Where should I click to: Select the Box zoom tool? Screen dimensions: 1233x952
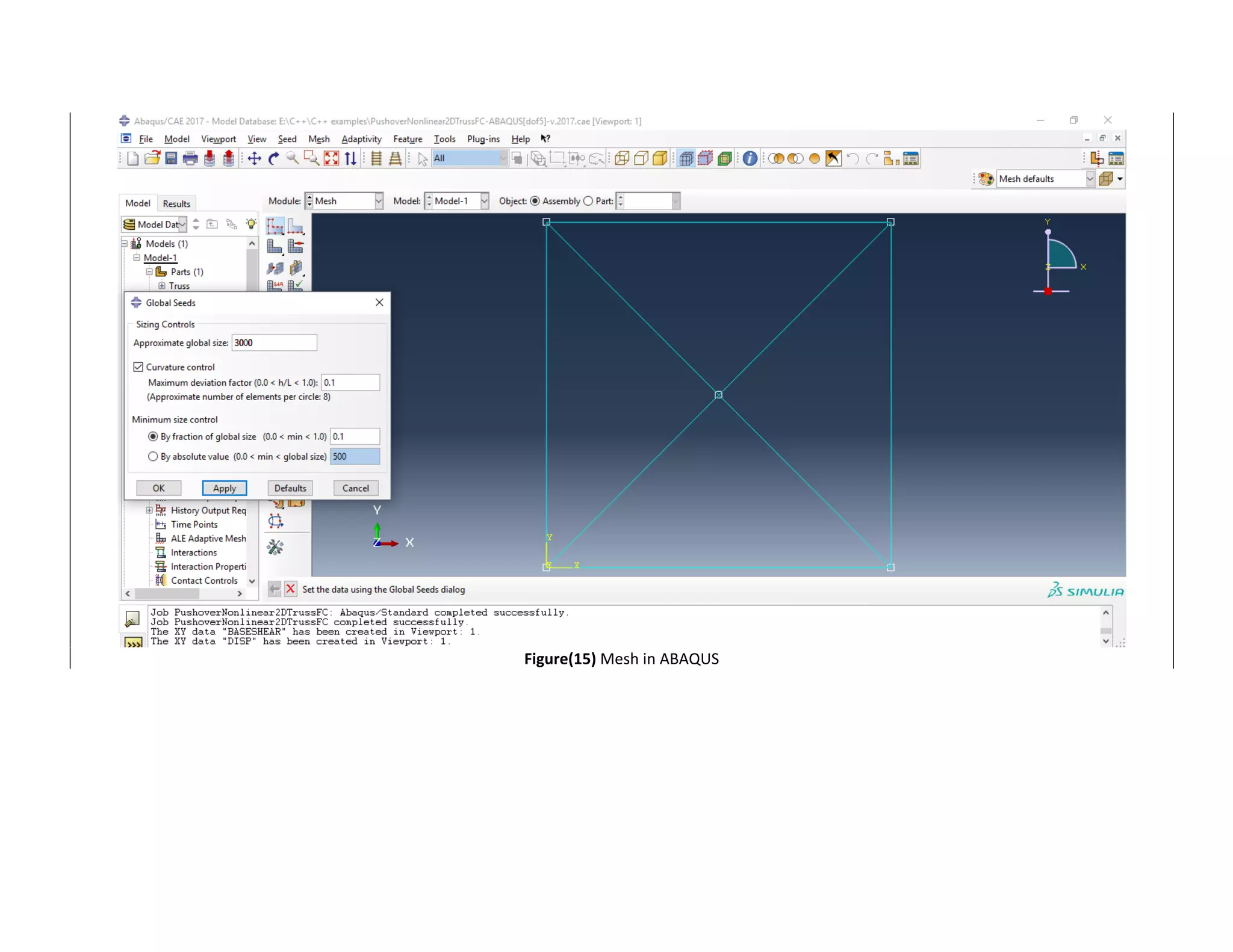312,159
